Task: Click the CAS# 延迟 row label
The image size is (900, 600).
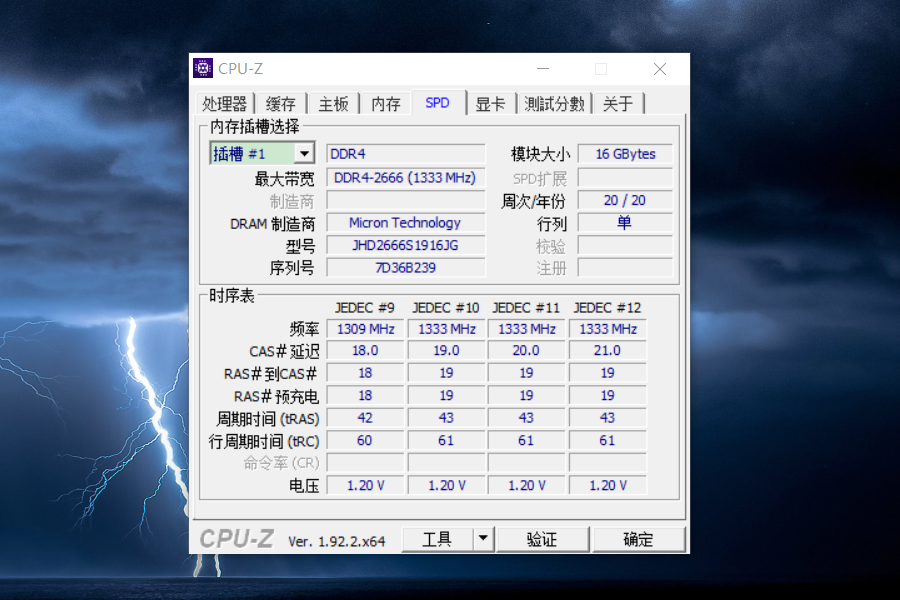Action: coord(284,351)
